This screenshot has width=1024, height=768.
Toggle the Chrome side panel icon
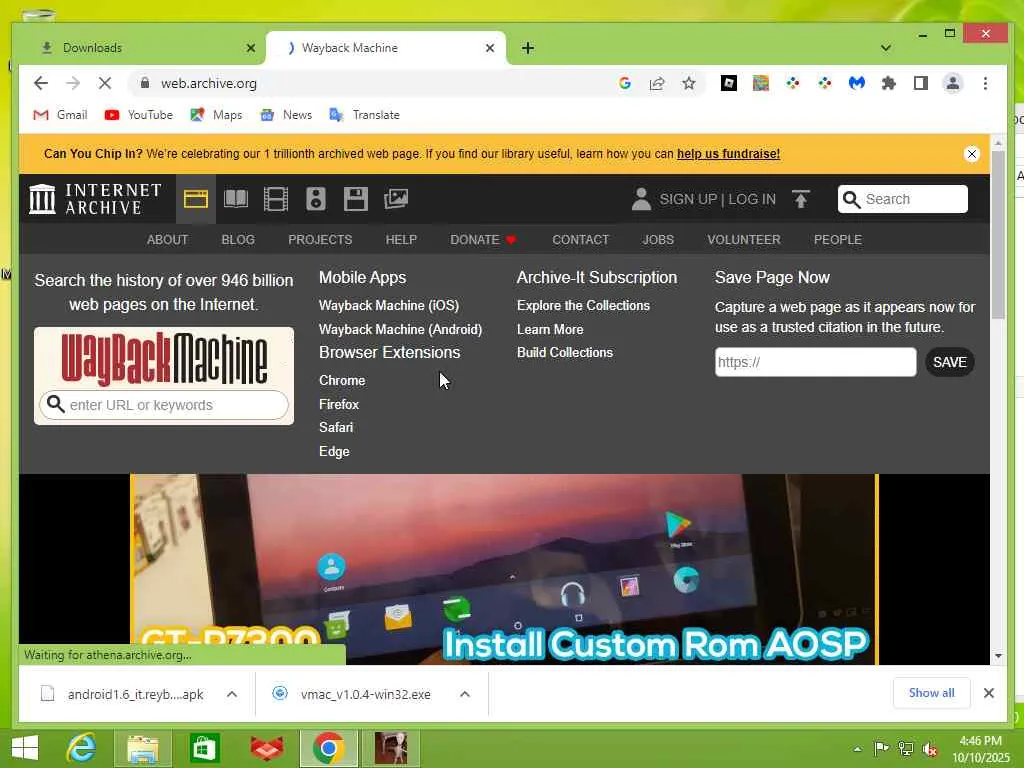tap(921, 83)
